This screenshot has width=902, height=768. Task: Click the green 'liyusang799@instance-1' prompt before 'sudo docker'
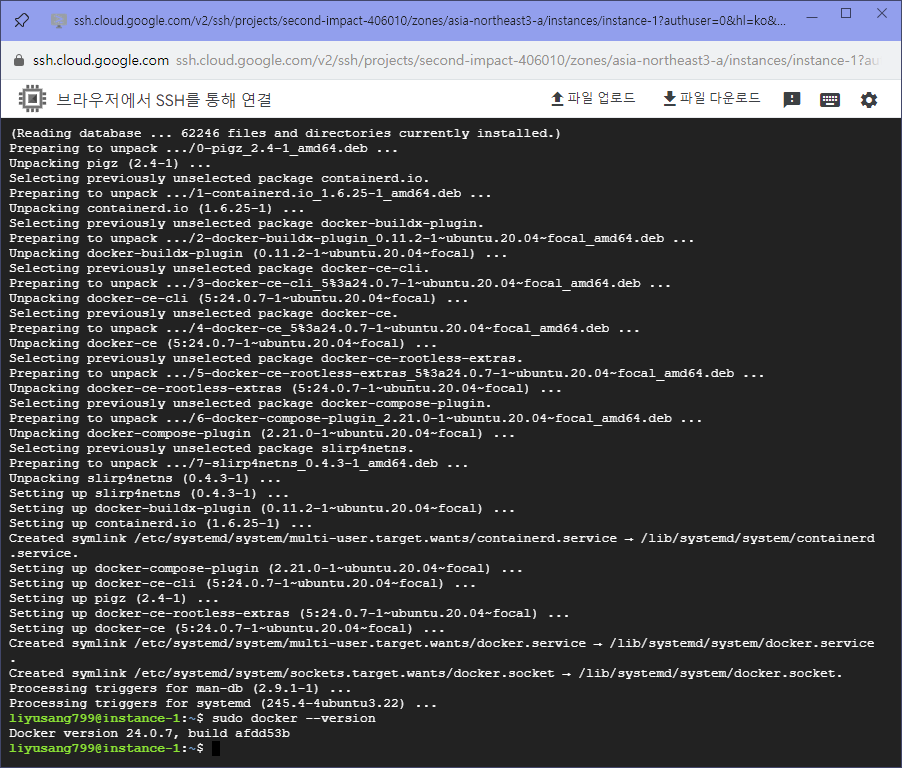94,719
